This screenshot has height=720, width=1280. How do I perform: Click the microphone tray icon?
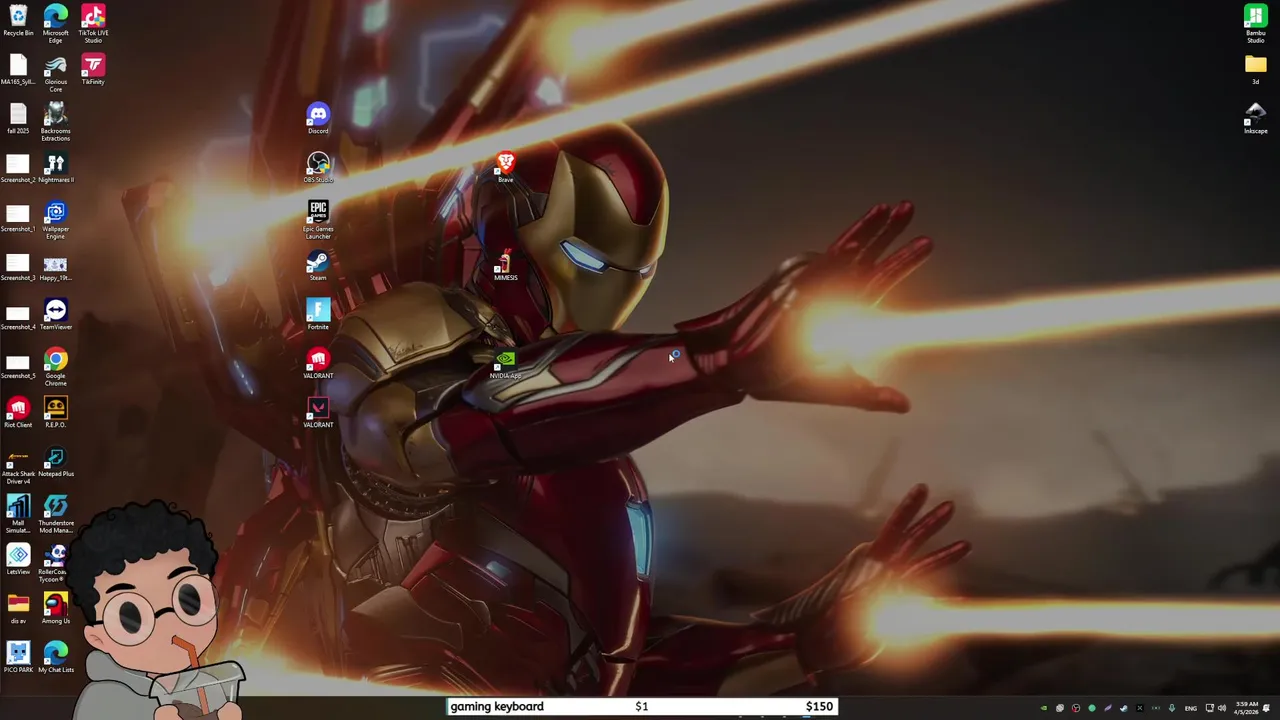click(1172, 708)
